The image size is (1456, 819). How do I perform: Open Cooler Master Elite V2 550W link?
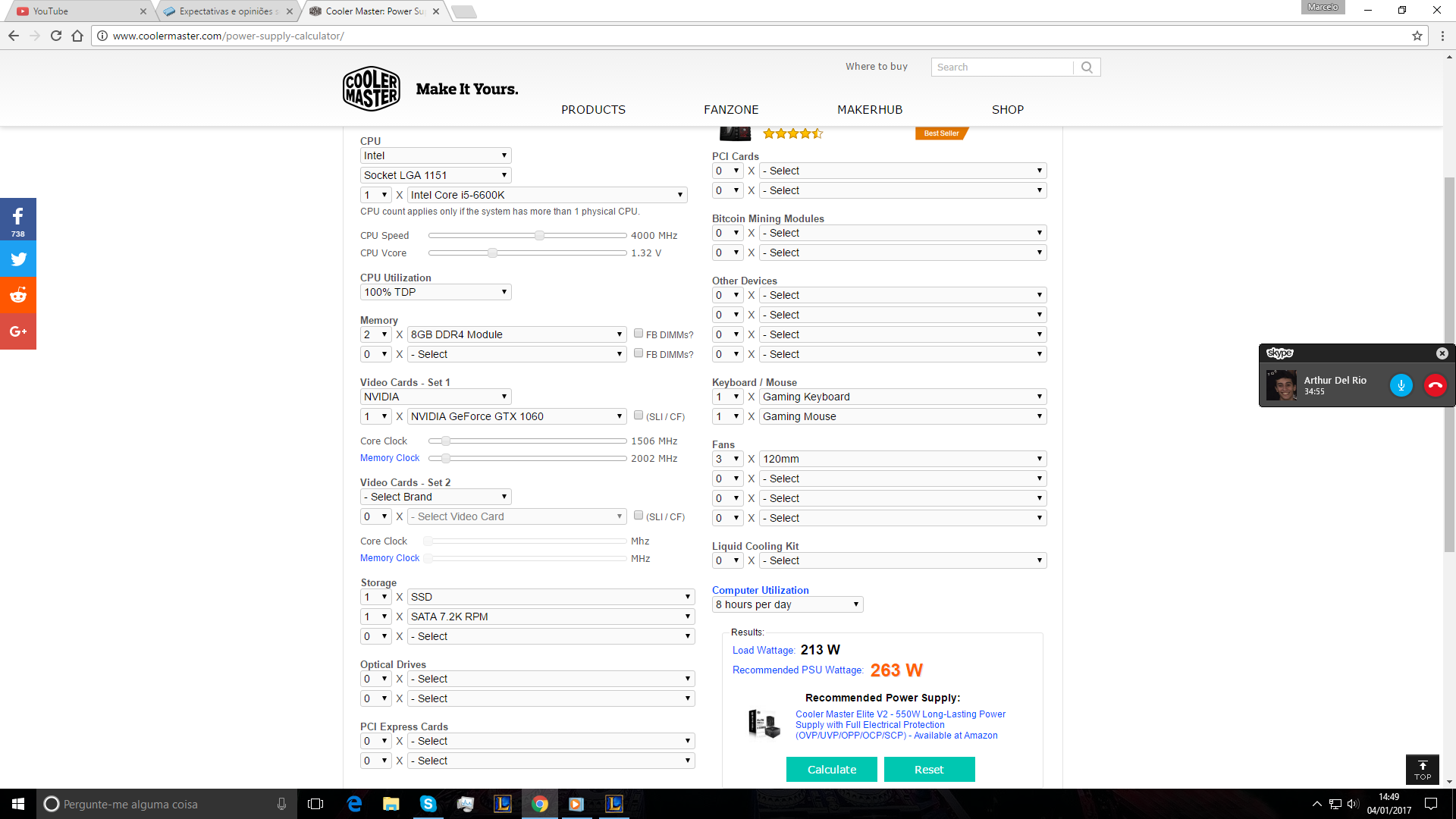[900, 725]
